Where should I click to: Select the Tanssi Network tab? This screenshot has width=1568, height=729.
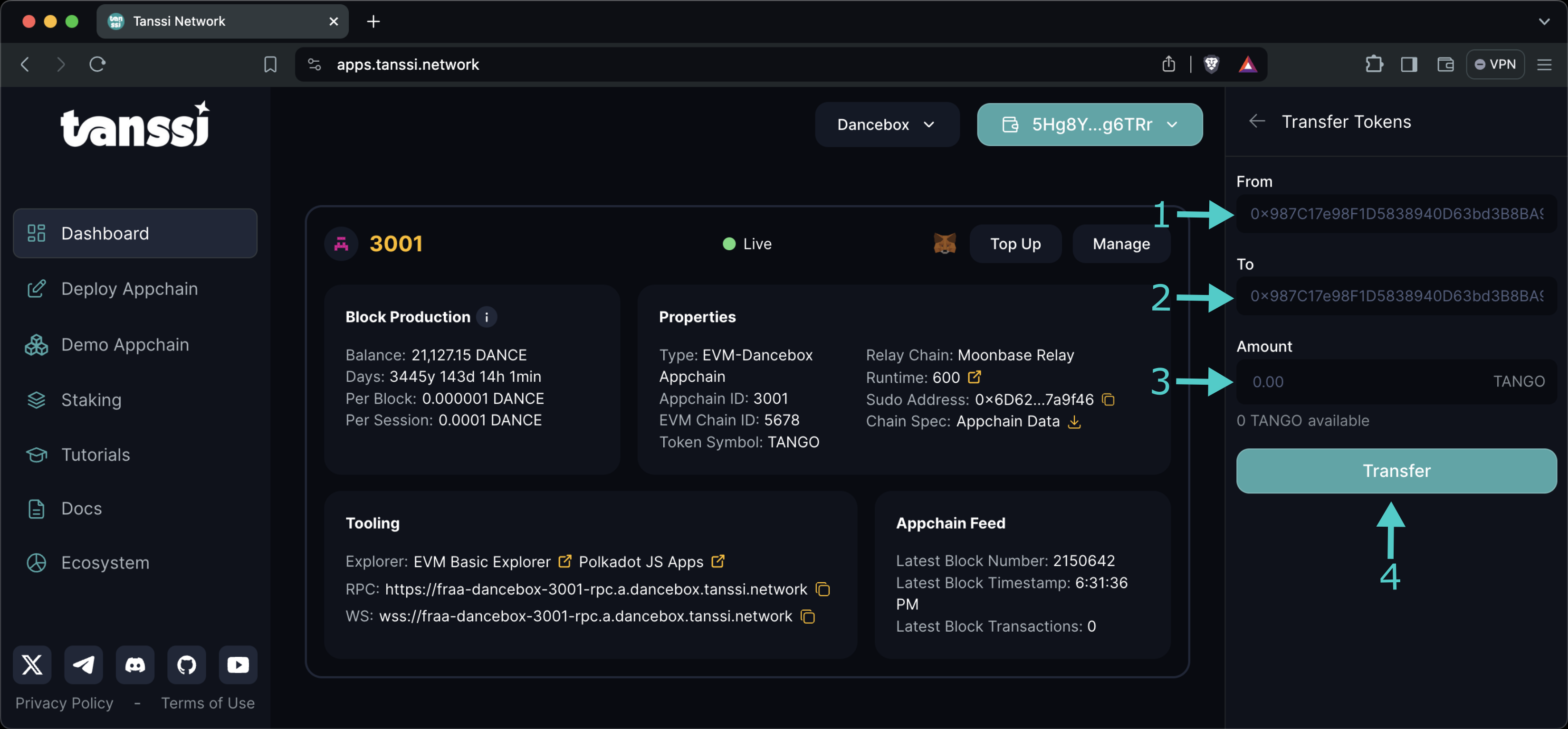pyautogui.click(x=222, y=21)
